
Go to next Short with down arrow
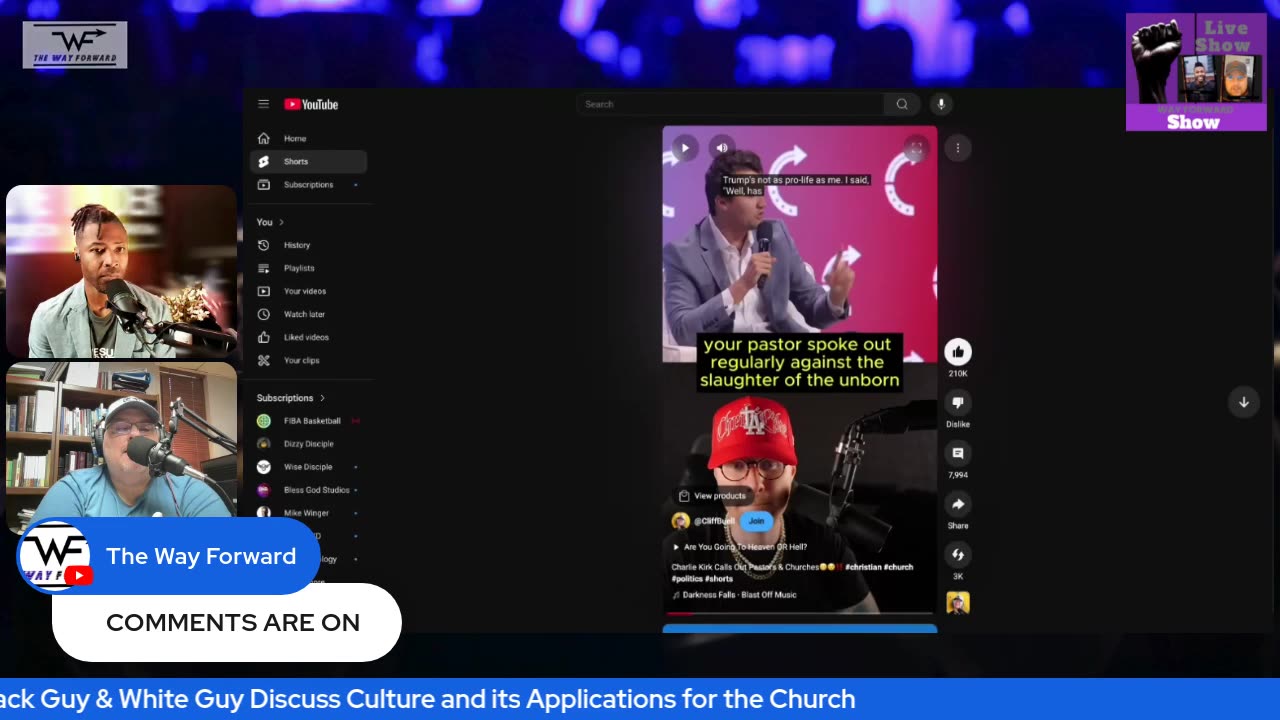tap(1244, 402)
